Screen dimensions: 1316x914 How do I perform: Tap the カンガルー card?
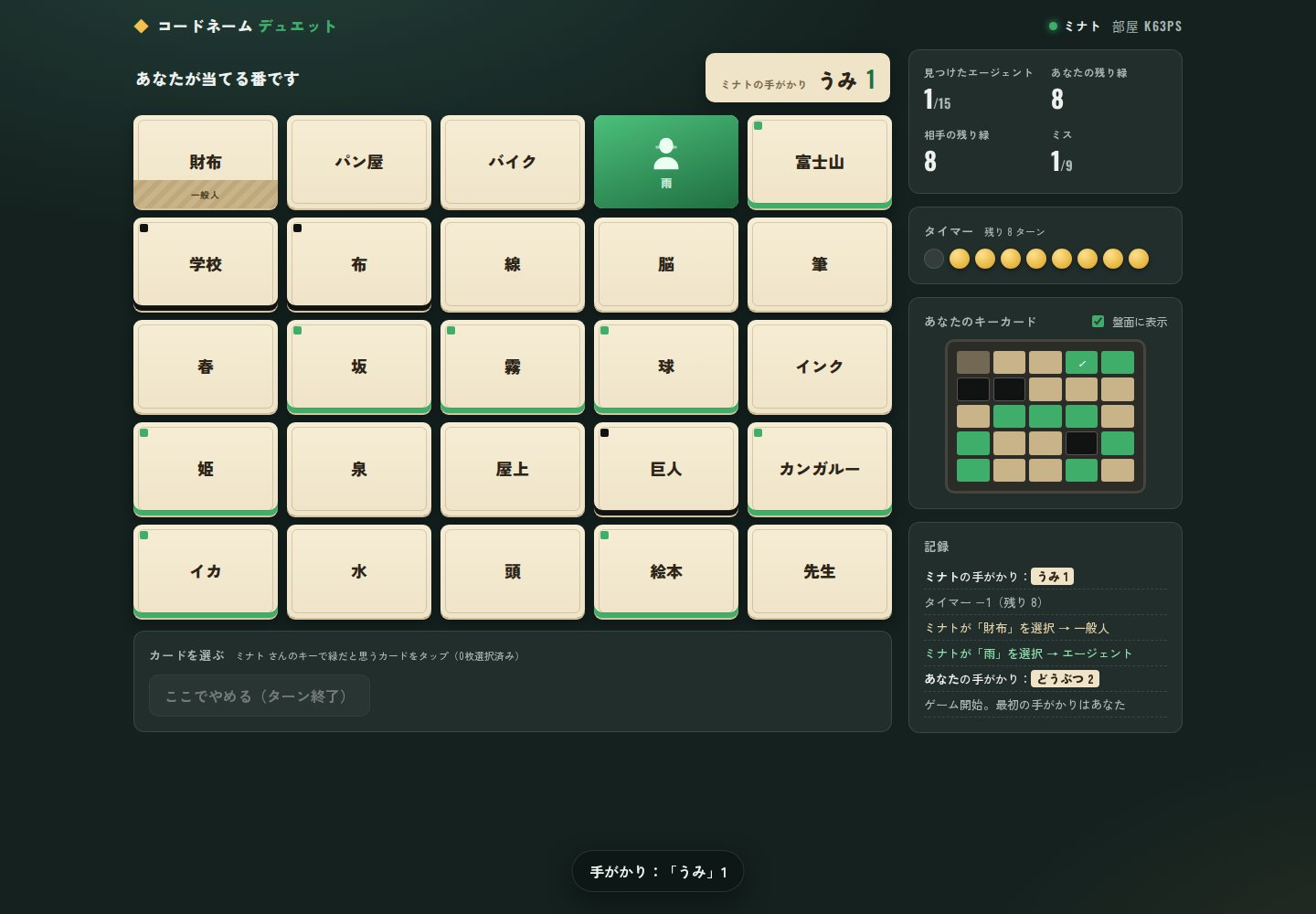pyautogui.click(x=820, y=469)
